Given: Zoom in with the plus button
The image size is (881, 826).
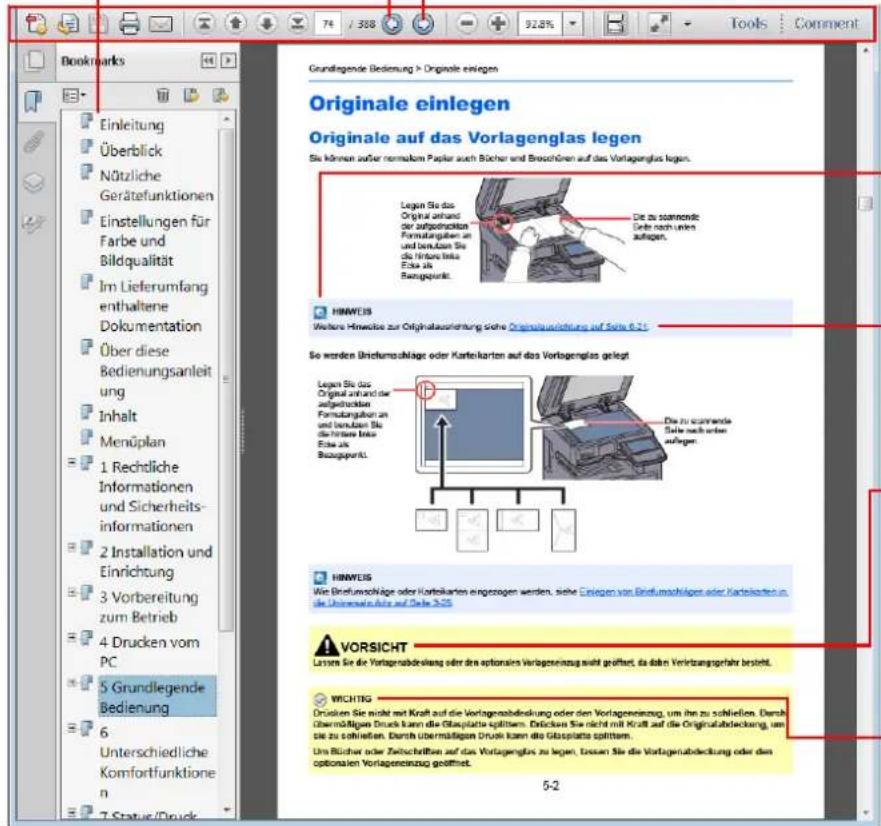Looking at the screenshot, I should tap(498, 24).
